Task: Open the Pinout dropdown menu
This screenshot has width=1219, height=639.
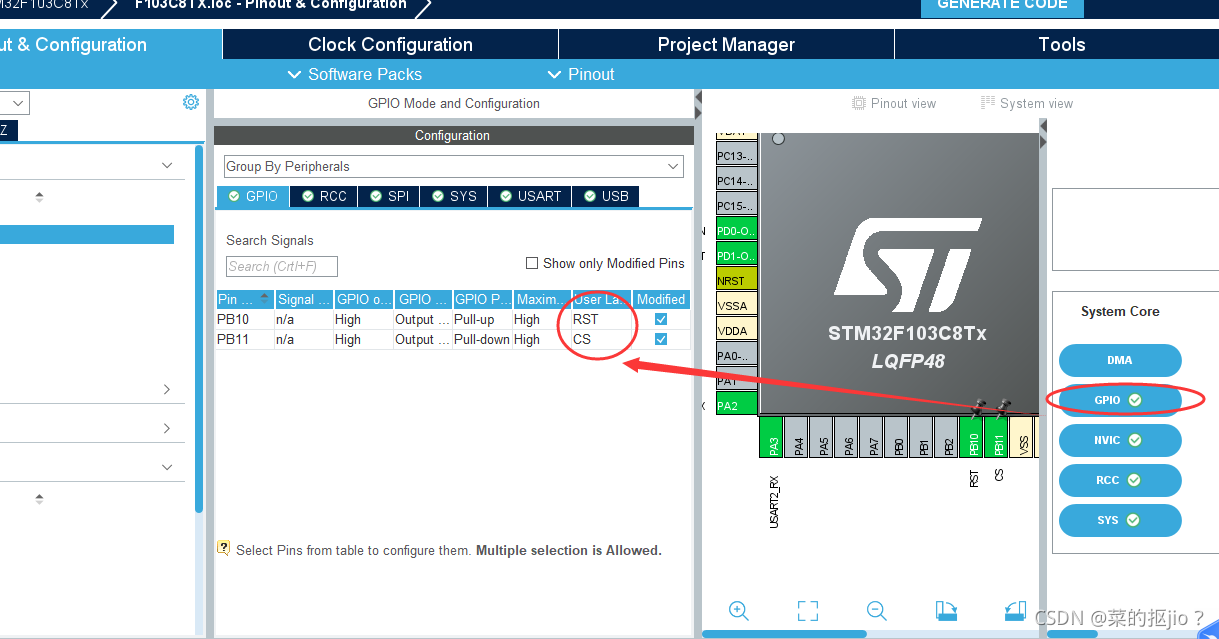Action: [x=580, y=74]
